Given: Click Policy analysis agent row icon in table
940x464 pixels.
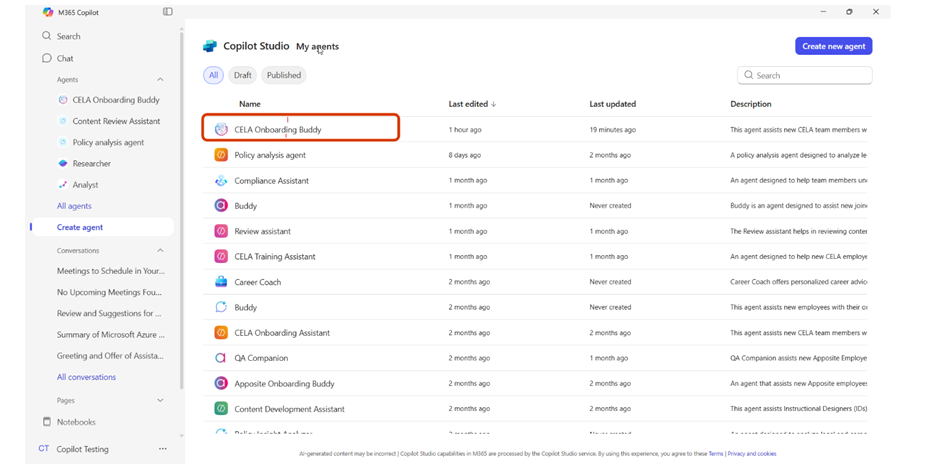Looking at the screenshot, I should point(221,155).
